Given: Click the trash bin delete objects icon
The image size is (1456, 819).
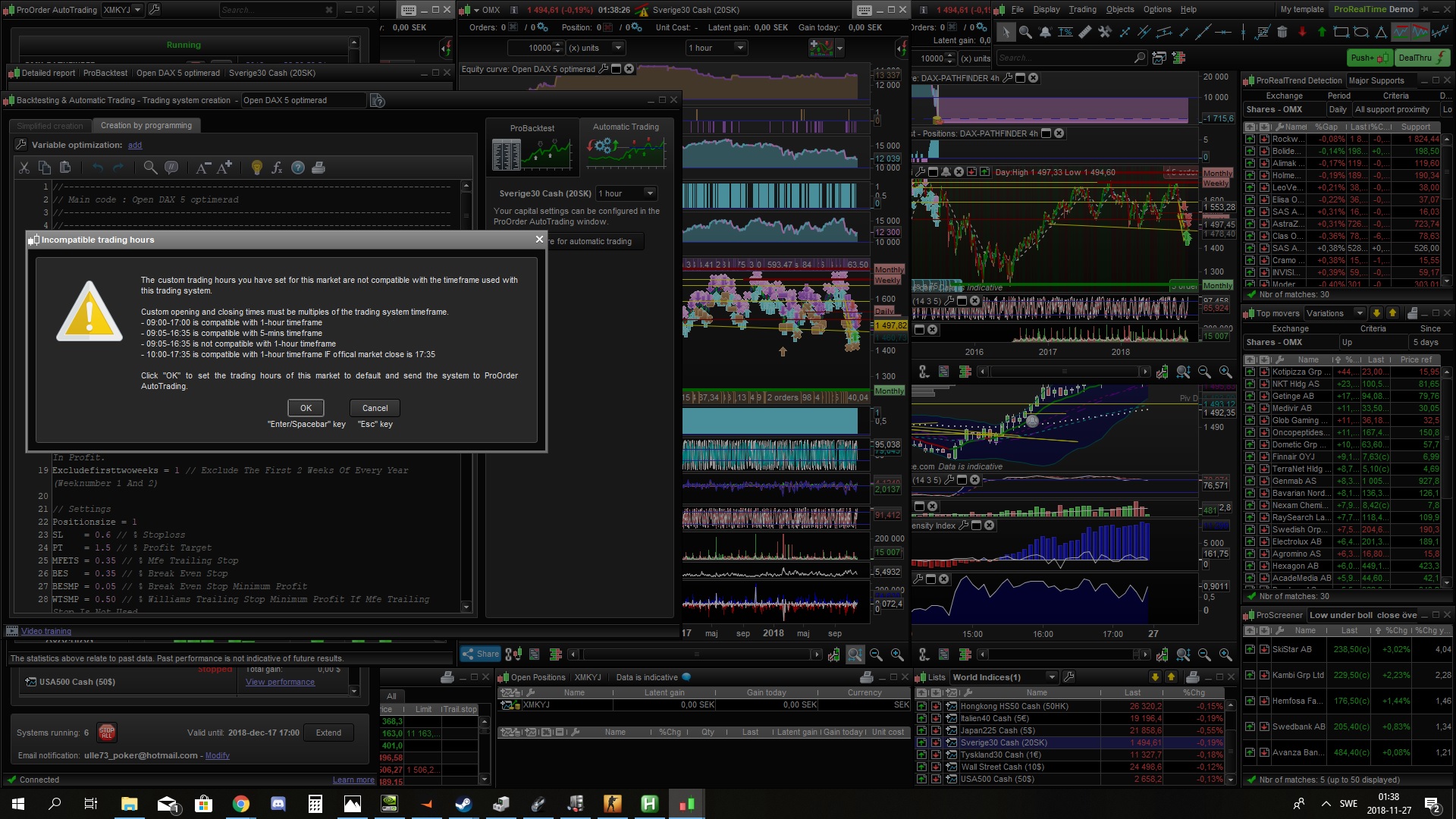Looking at the screenshot, I should pos(1282,32).
